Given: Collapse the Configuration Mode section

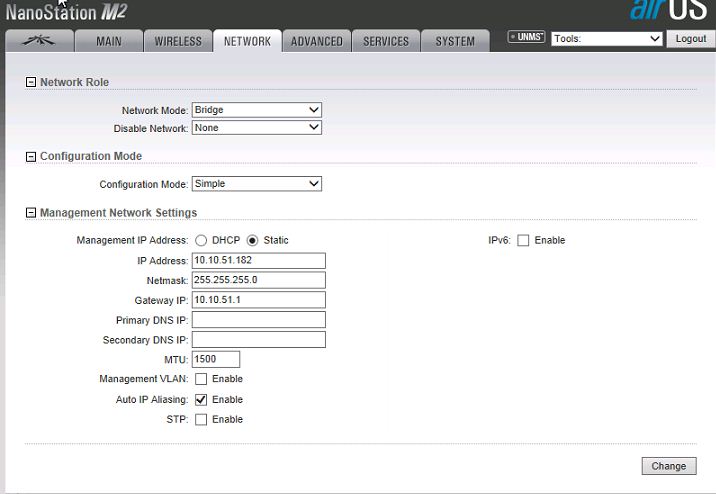Looking at the screenshot, I should (x=30, y=157).
